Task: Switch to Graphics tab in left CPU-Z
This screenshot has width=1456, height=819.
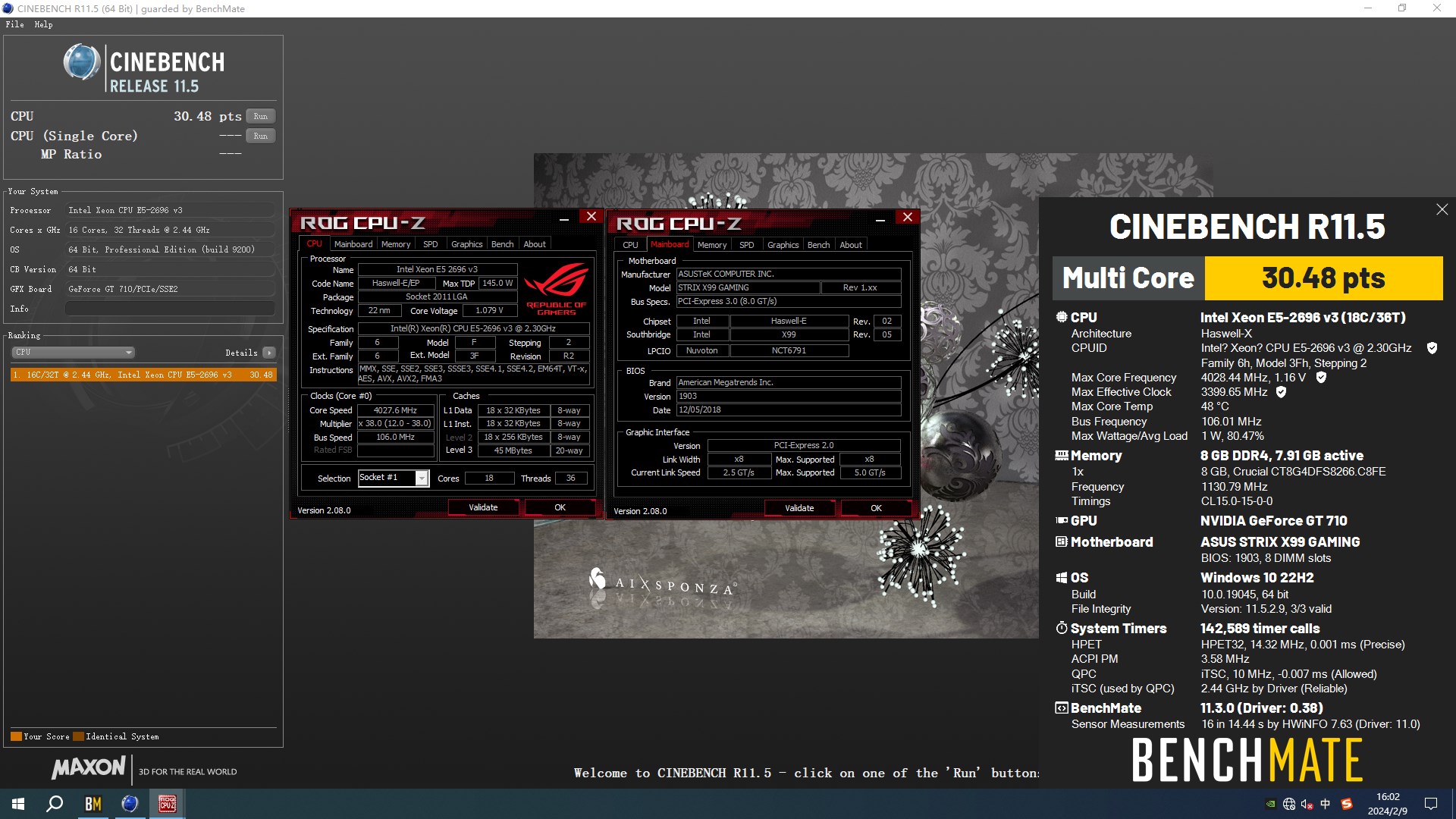Action: point(466,244)
